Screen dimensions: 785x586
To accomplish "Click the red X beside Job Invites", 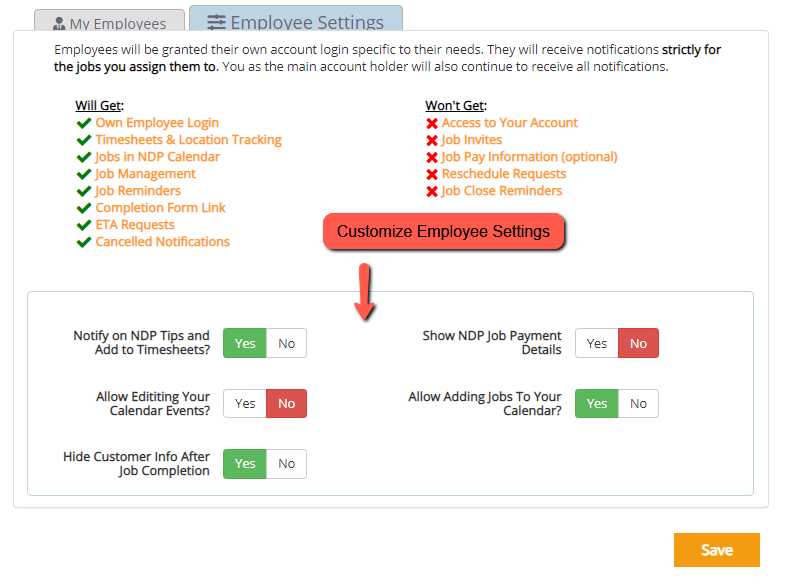I will pyautogui.click(x=432, y=140).
